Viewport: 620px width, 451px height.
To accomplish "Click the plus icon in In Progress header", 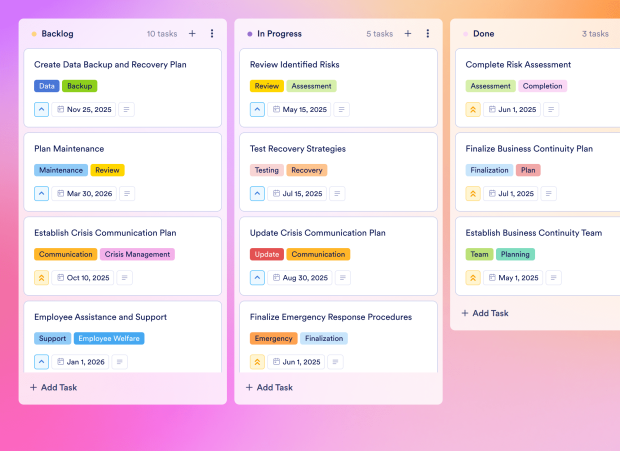I will [407, 33].
